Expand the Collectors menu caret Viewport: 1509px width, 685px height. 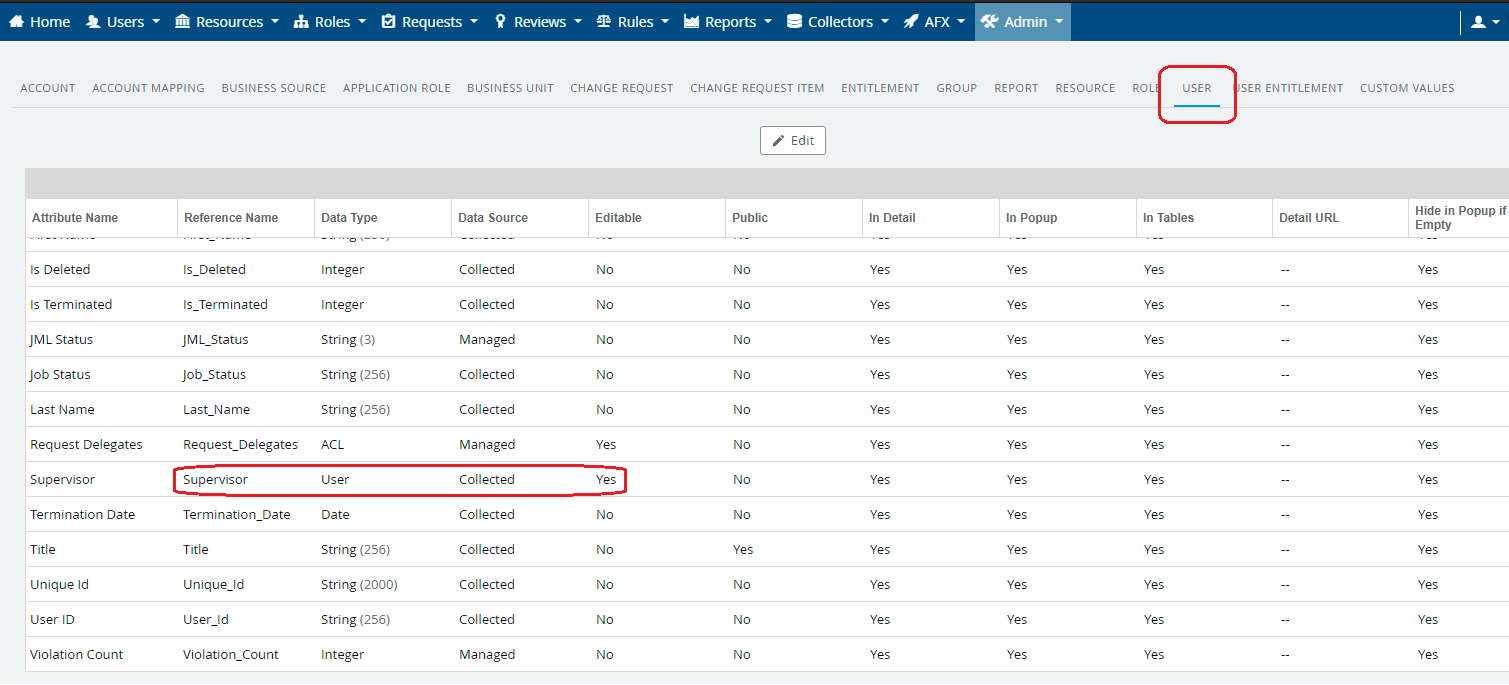click(885, 22)
